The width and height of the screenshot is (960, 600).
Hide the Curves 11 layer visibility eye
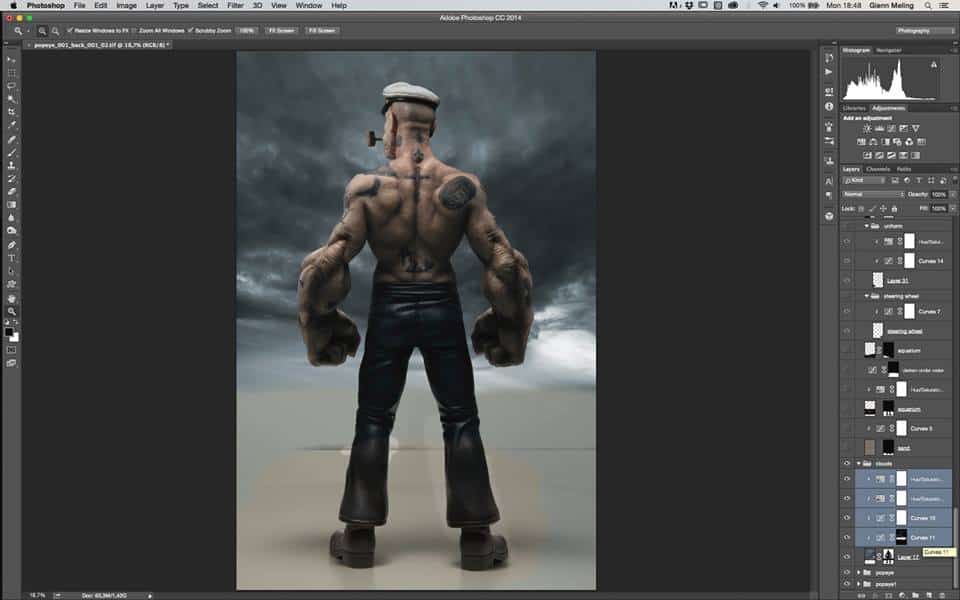(x=847, y=537)
